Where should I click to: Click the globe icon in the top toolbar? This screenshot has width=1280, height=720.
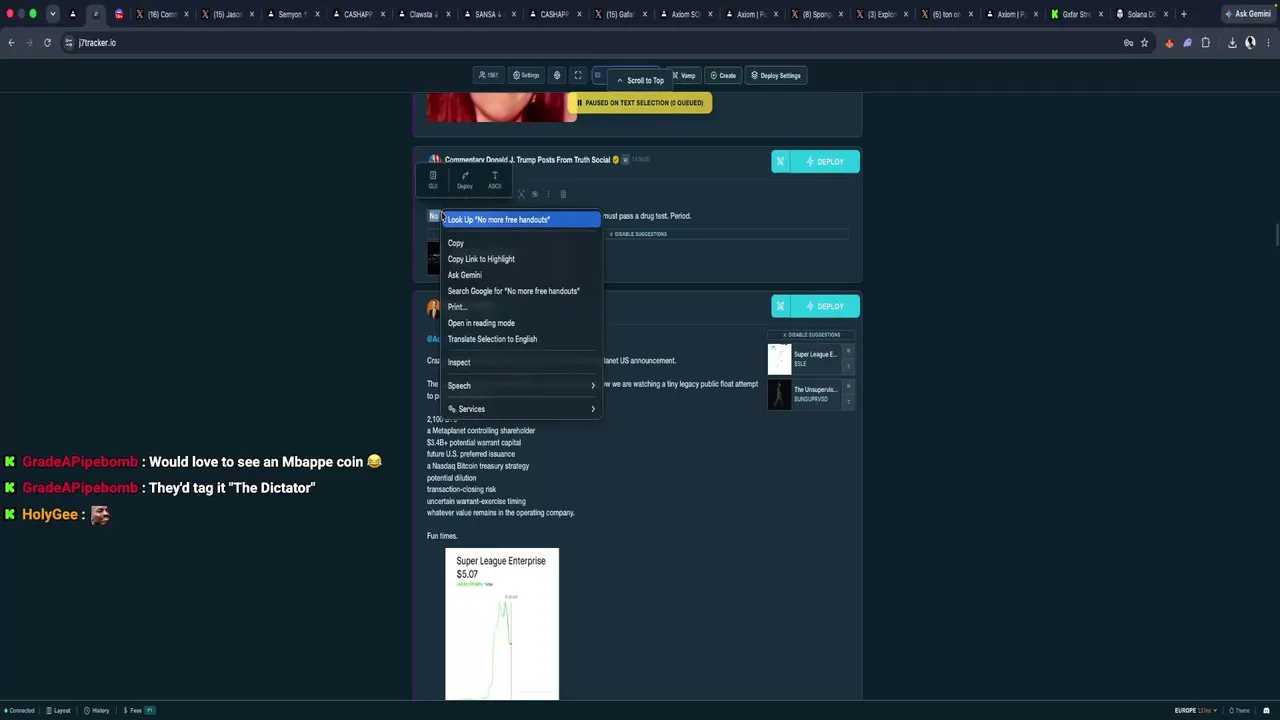point(557,75)
